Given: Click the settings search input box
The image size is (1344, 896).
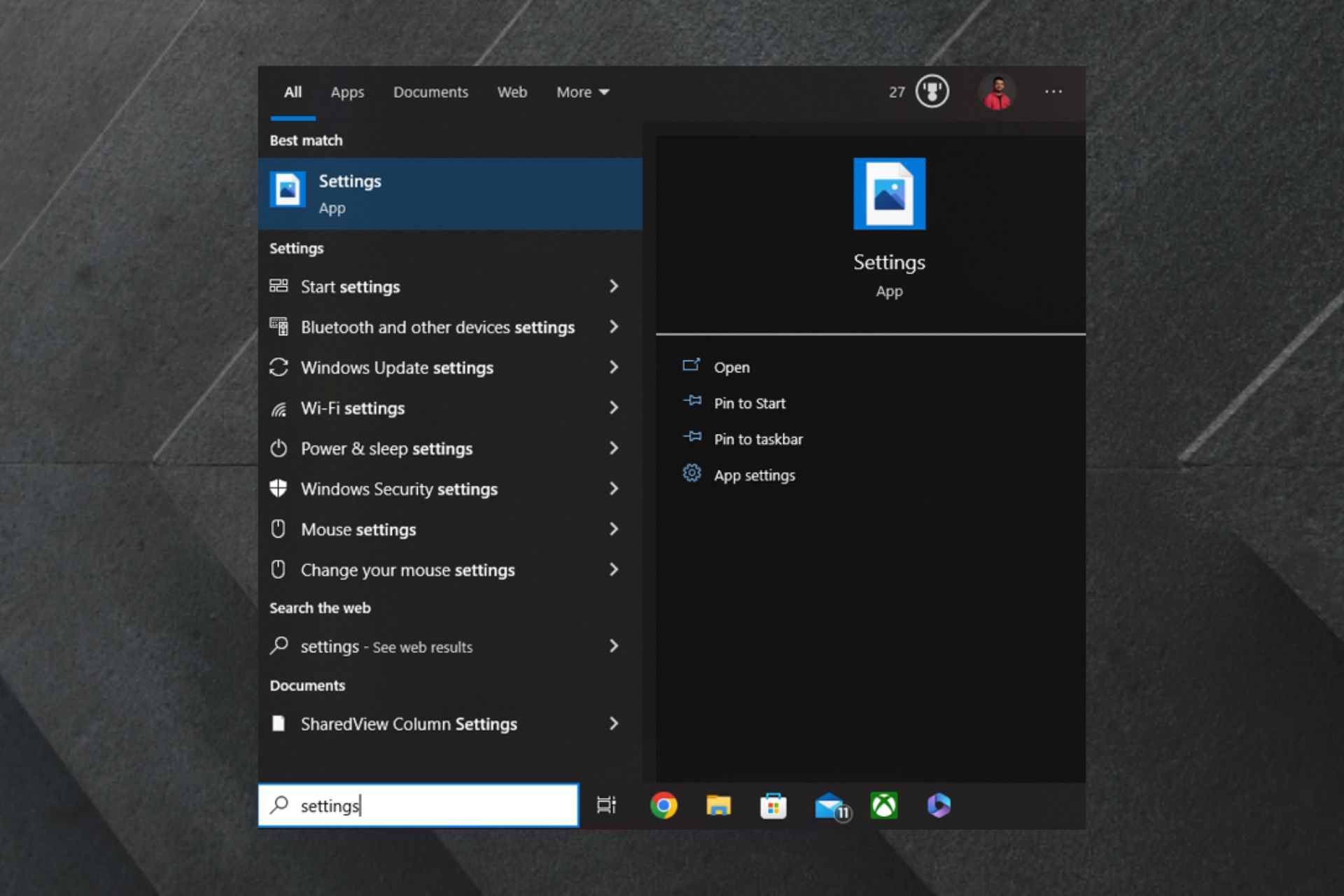Looking at the screenshot, I should tap(419, 805).
